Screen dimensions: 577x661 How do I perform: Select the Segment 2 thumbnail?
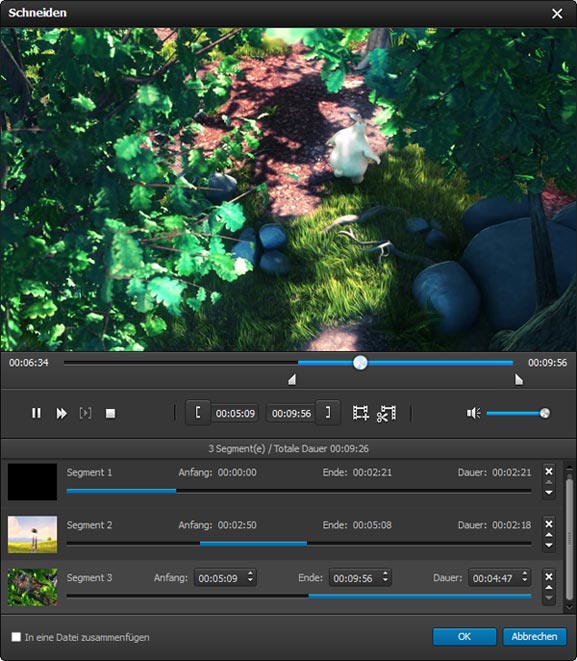coord(32,535)
